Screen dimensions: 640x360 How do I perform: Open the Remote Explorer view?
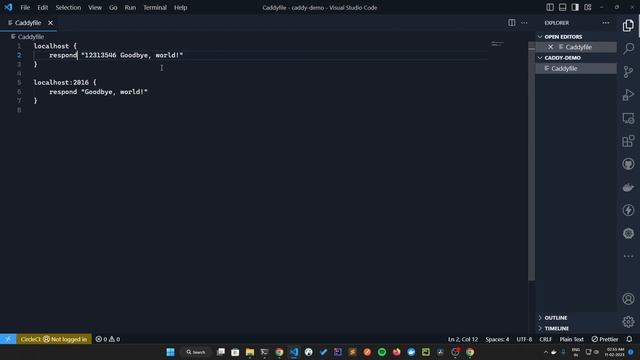[628, 118]
